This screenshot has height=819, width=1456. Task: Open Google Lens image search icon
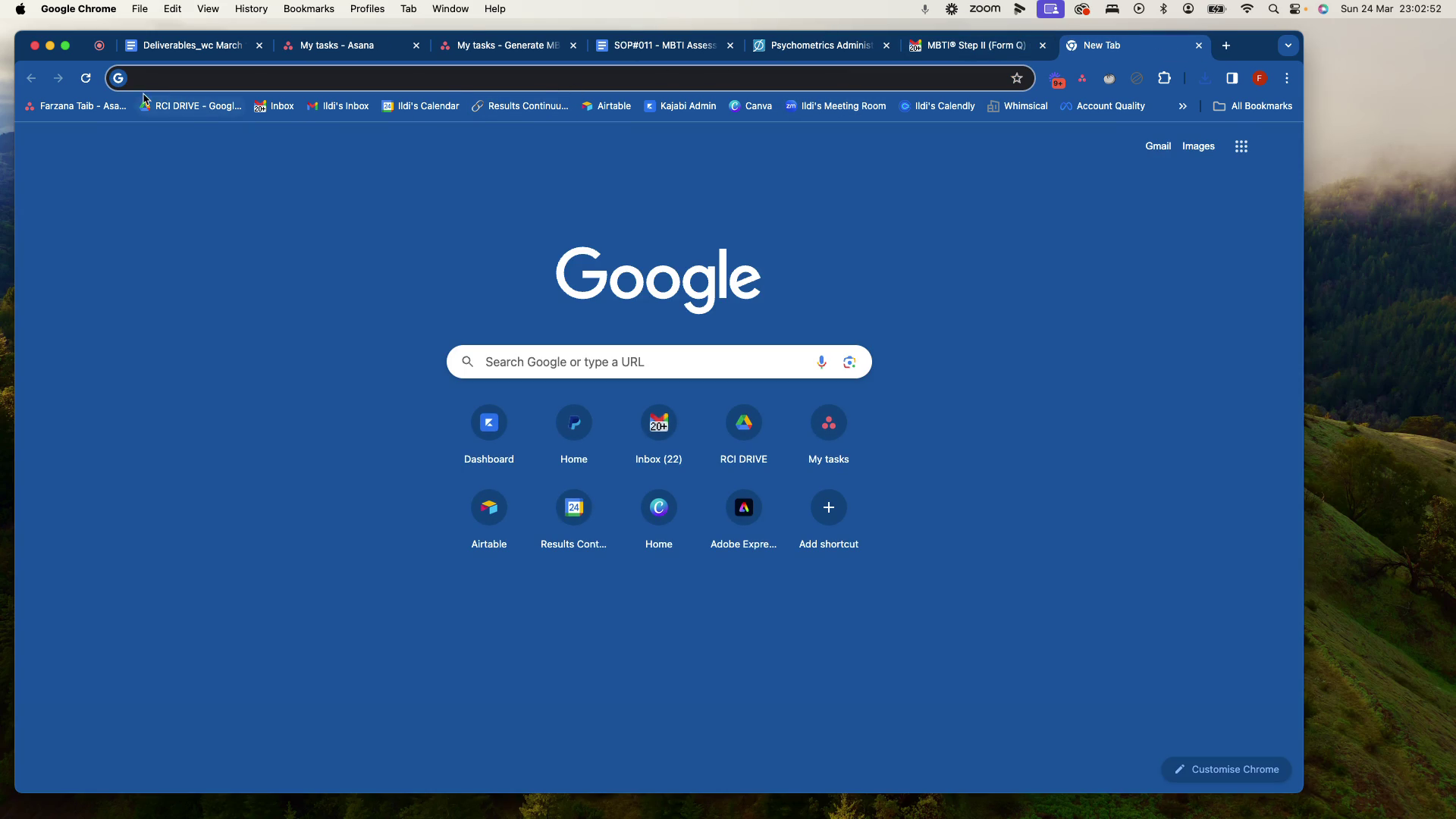[849, 362]
